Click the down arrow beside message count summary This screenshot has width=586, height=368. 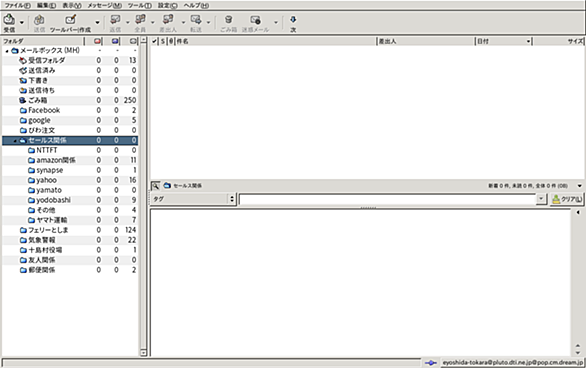tap(580, 186)
